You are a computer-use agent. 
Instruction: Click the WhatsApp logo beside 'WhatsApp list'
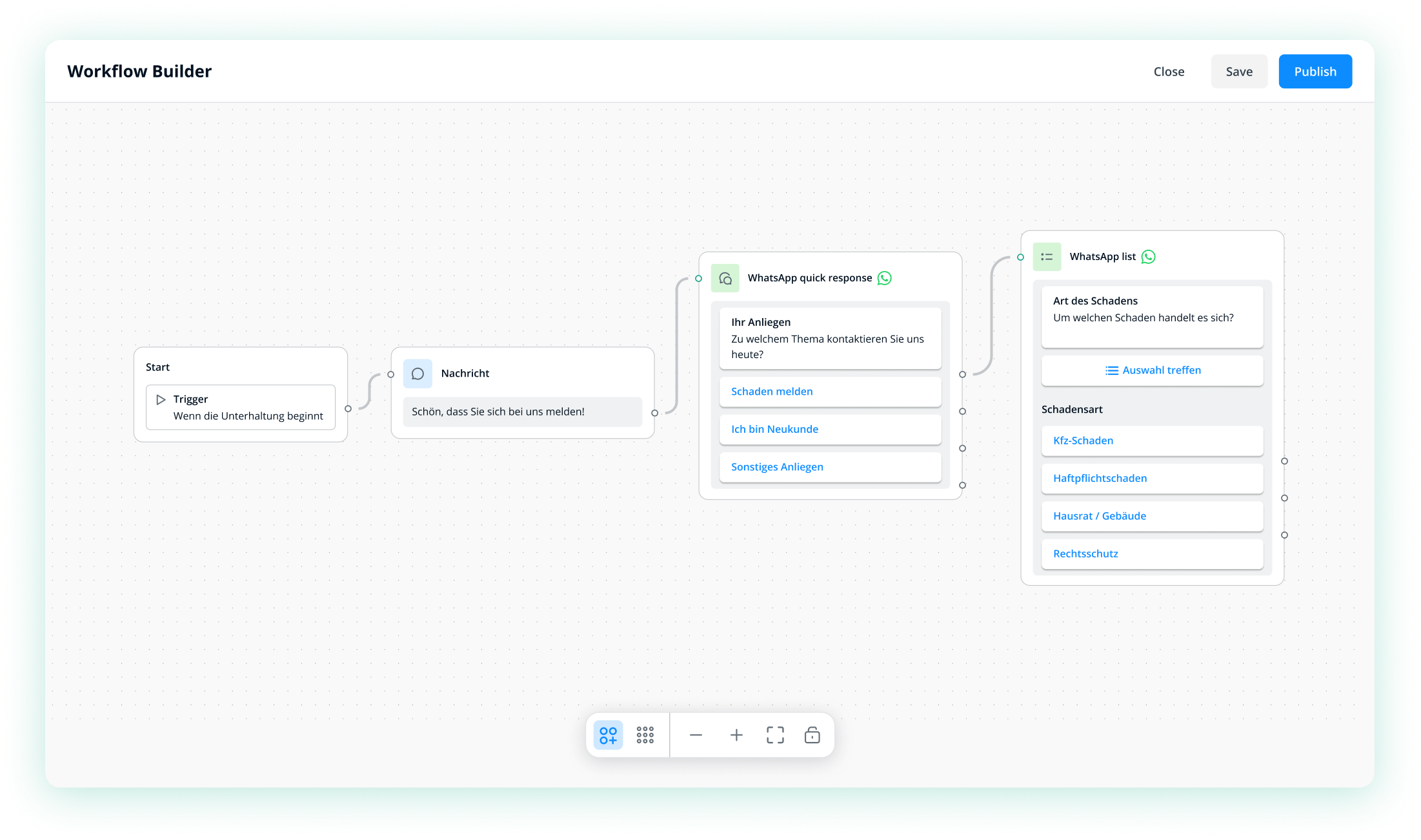1147,256
